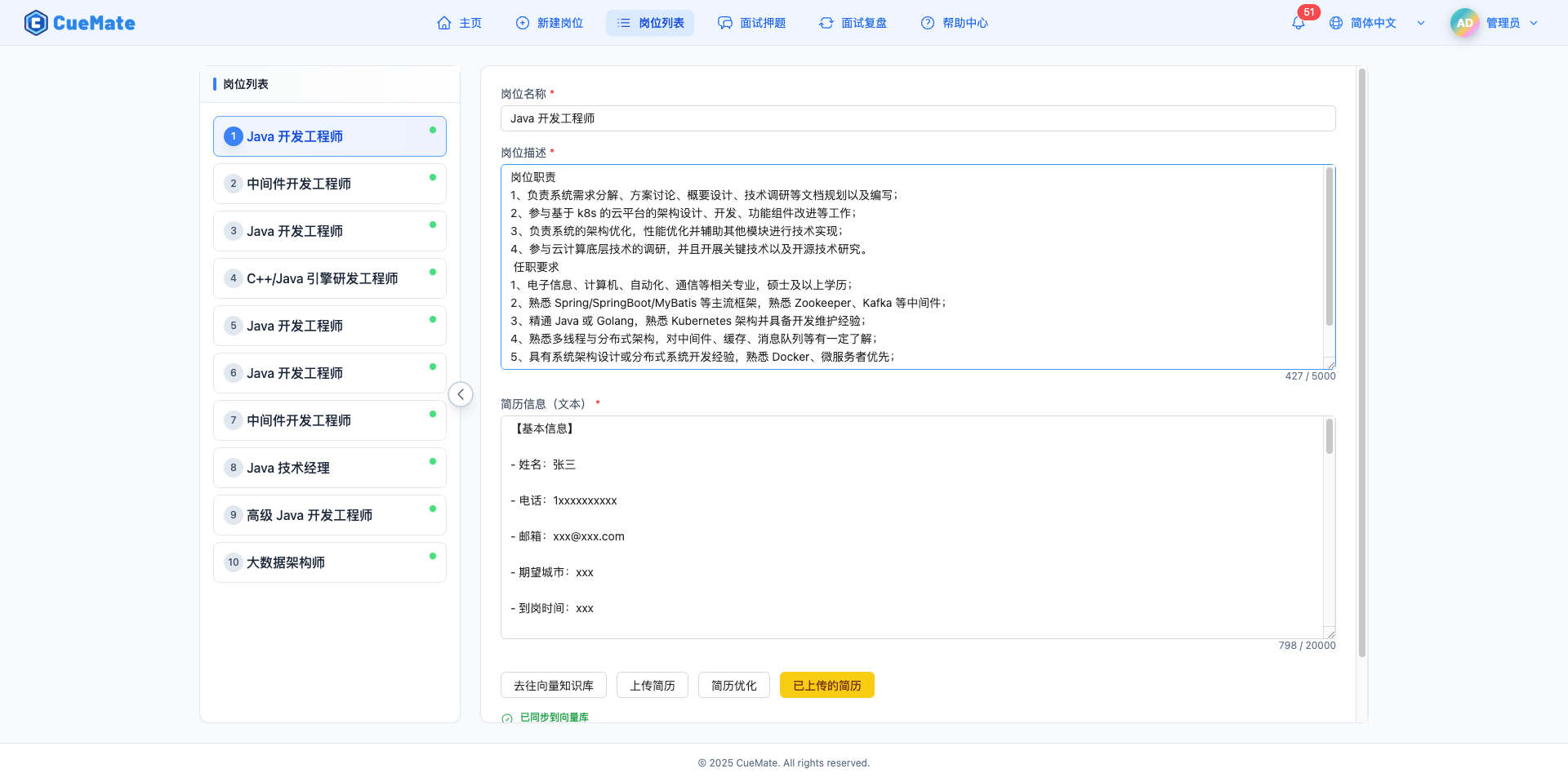Click the chat icon for 面试押题
Image resolution: width=1568 pixels, height=782 pixels.
[725, 23]
